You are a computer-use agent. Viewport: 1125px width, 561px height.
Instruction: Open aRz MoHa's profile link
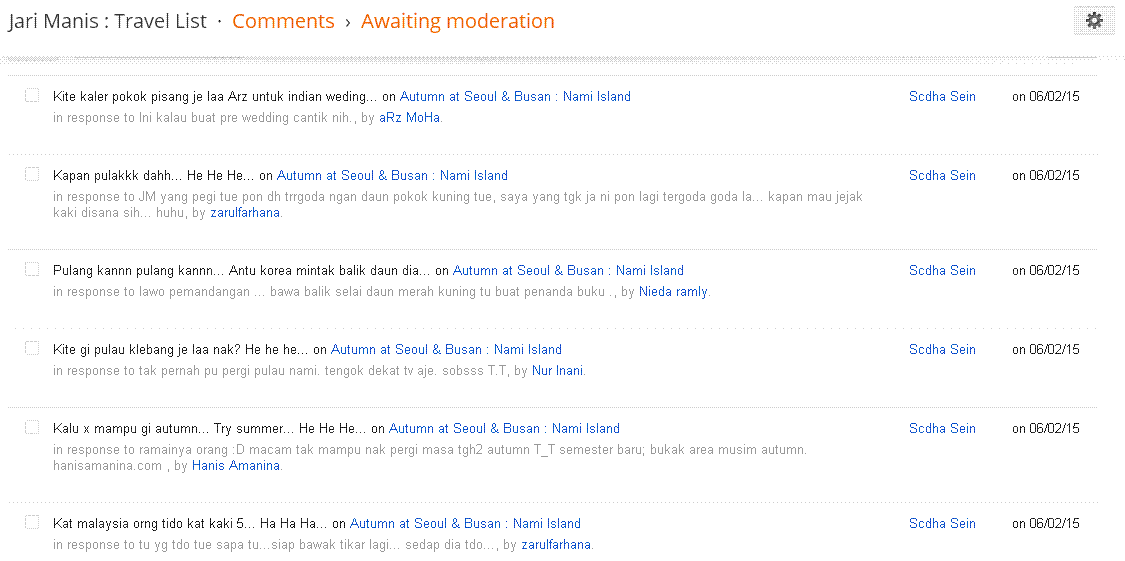409,118
